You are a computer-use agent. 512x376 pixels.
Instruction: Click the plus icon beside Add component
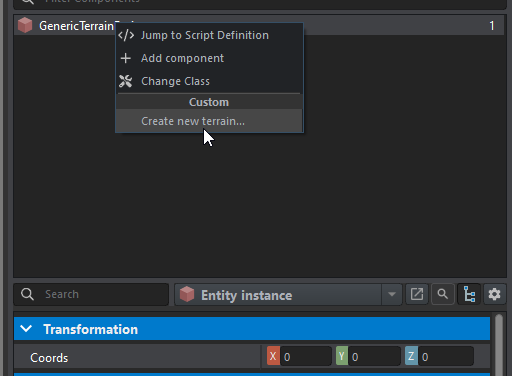click(x=126, y=58)
